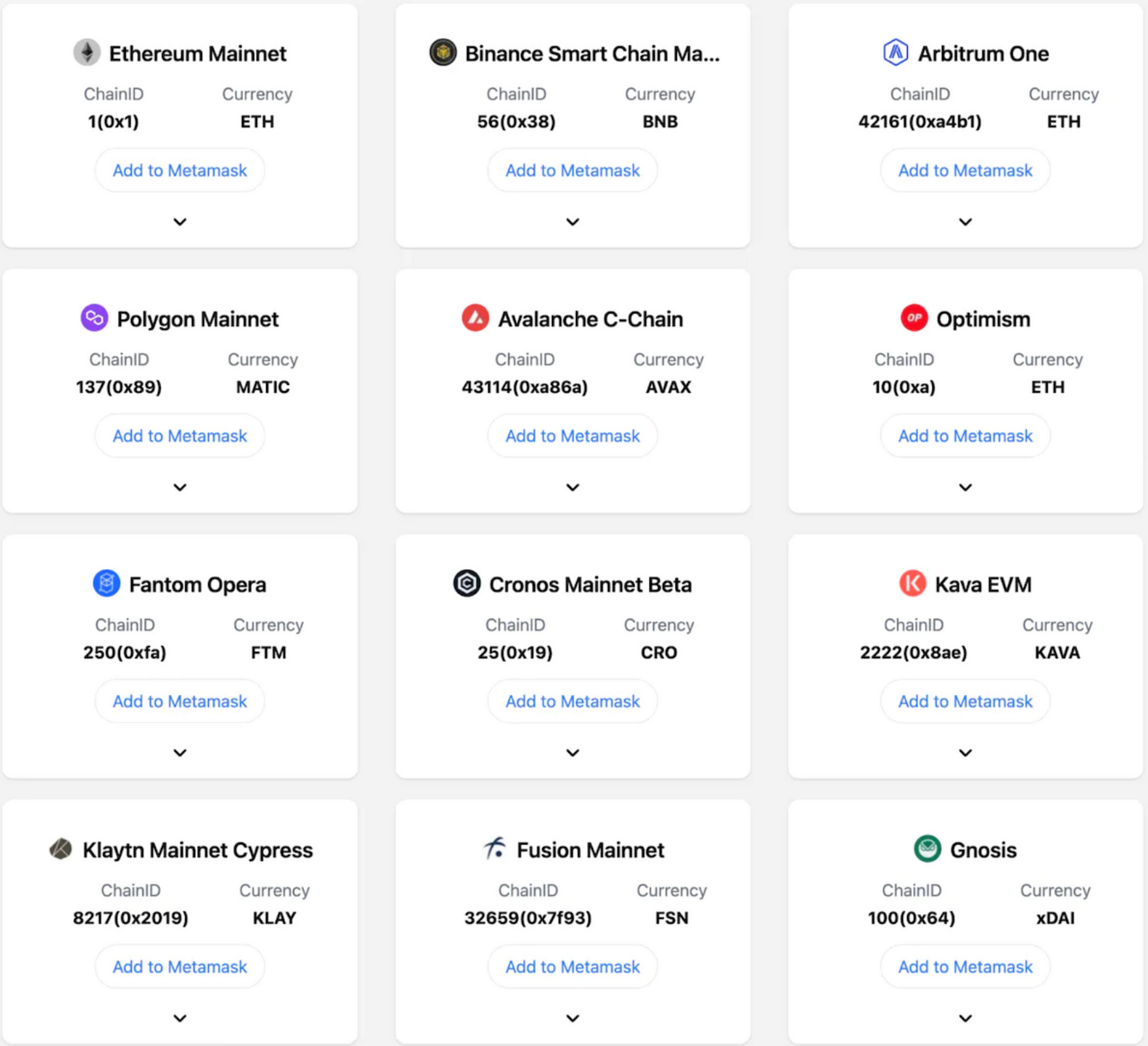Expand Cronos Mainnet Beta card chevron
The image size is (1148, 1046).
point(573,753)
